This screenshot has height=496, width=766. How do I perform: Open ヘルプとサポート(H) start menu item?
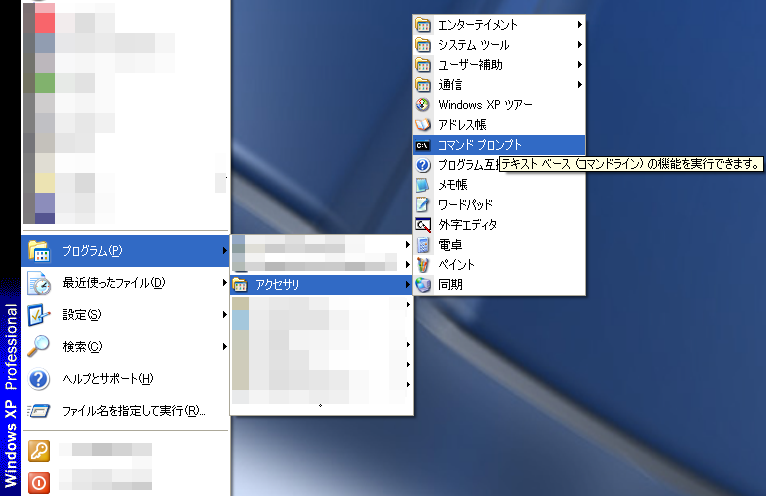[x=126, y=379]
